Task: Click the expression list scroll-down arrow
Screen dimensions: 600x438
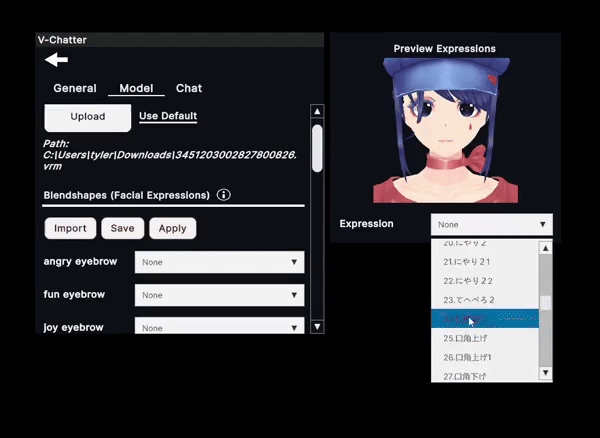Action: click(545, 373)
